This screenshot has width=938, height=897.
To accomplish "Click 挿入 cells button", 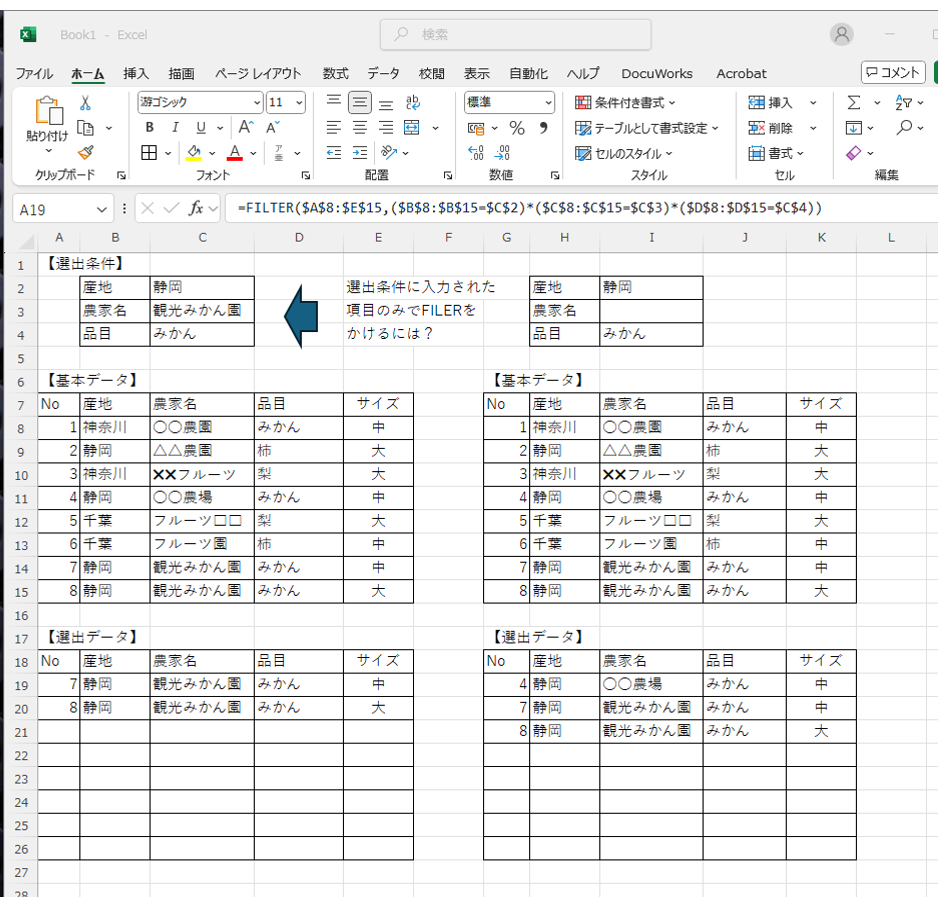I will [770, 103].
